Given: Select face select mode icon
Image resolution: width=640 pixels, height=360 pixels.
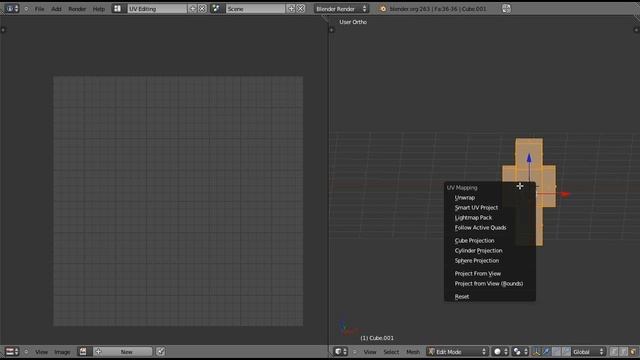Looking at the screenshot, I should (x=633, y=351).
